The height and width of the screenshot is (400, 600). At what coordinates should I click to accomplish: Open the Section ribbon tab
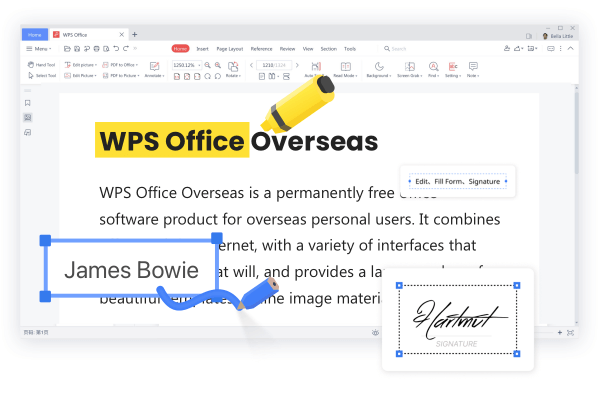coord(329,49)
